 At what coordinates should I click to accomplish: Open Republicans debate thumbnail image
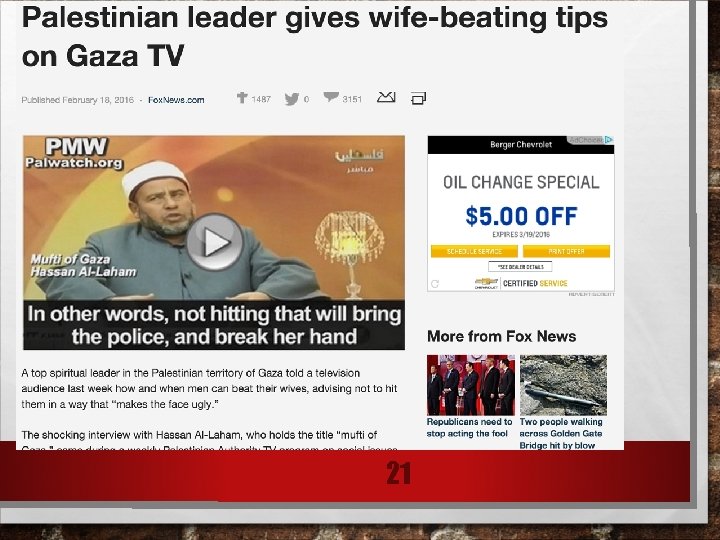point(471,385)
